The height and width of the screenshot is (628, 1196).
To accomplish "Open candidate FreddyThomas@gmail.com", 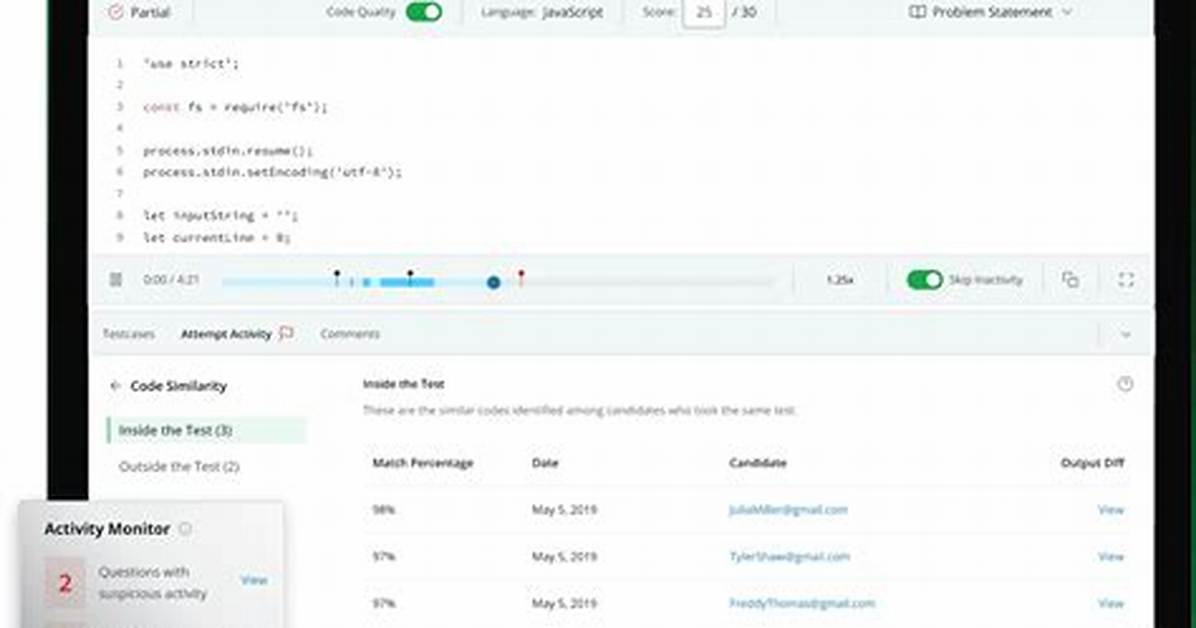I will pyautogui.click(x=802, y=604).
